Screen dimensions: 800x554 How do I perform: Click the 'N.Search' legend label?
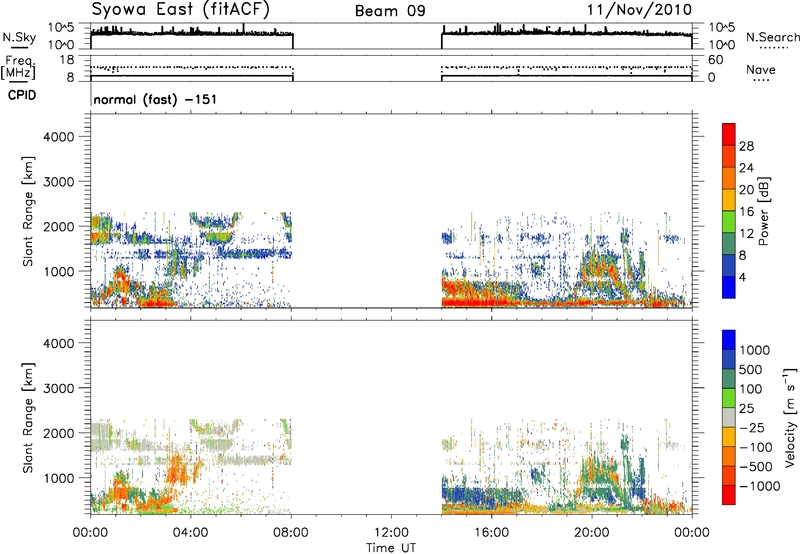[x=772, y=37]
